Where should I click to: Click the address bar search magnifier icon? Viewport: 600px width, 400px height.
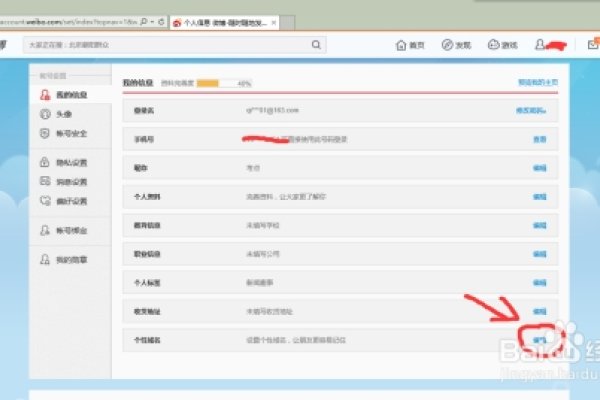(x=144, y=22)
